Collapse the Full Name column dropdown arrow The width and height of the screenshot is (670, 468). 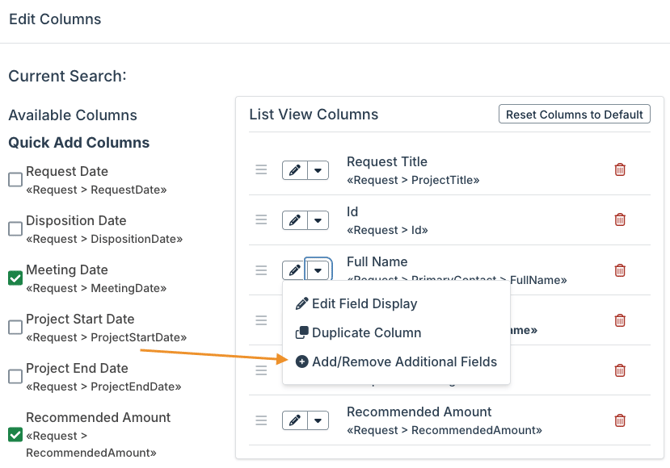(x=318, y=270)
